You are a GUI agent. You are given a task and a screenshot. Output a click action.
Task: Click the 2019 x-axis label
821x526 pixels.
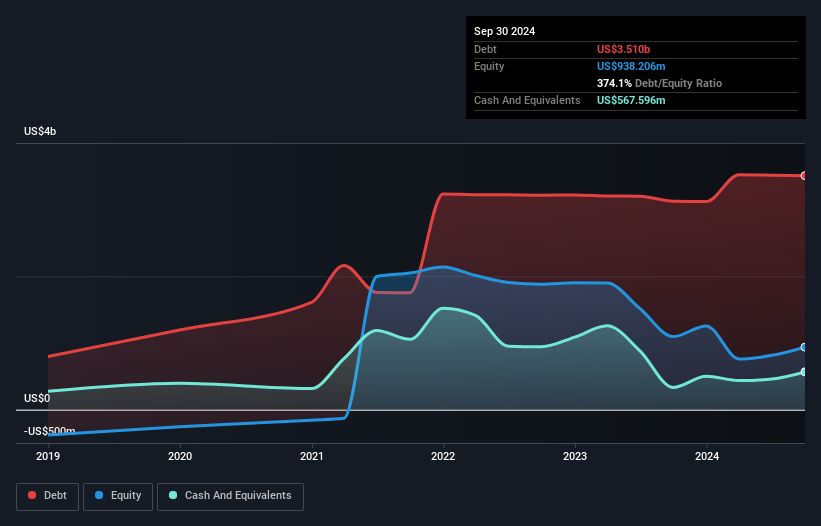(48, 456)
